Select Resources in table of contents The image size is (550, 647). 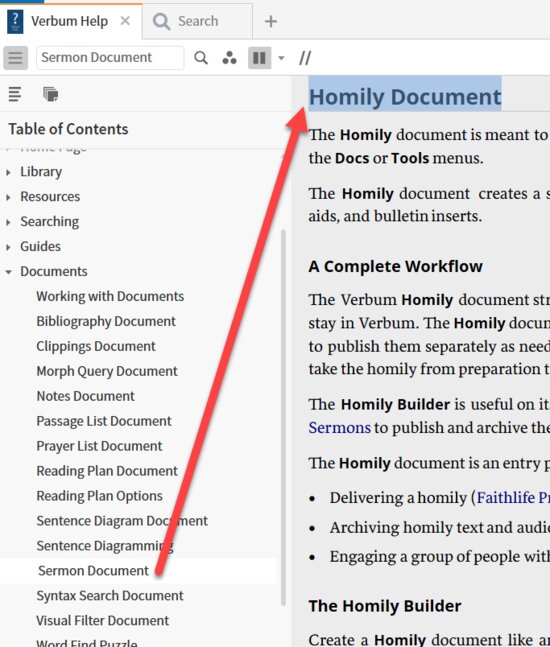(x=50, y=196)
